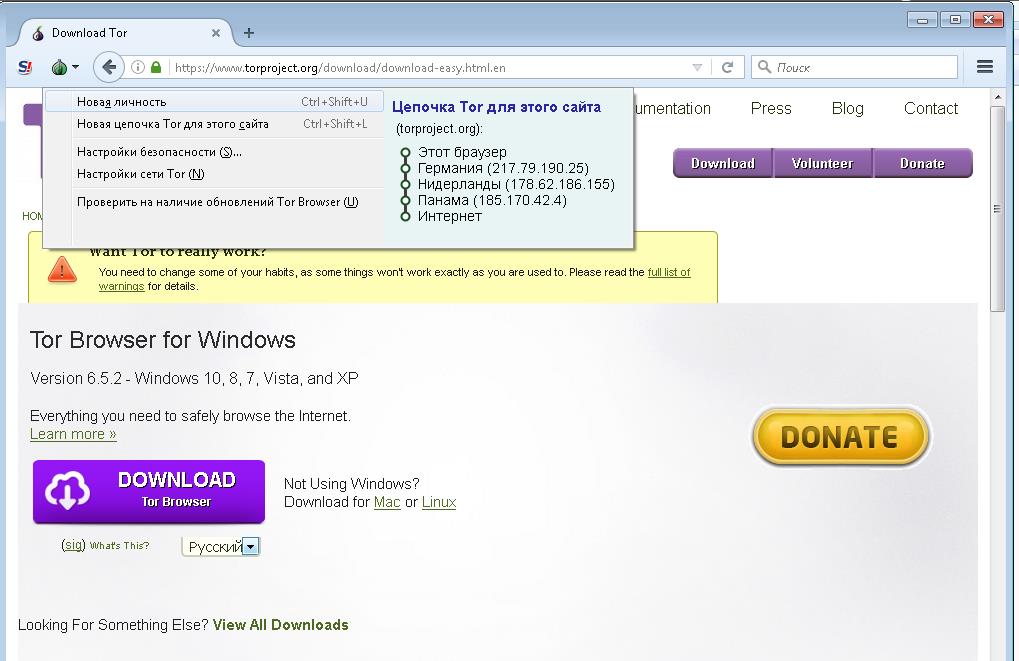Click the warning triangle icon
The width and height of the screenshot is (1019, 661).
coord(62,269)
